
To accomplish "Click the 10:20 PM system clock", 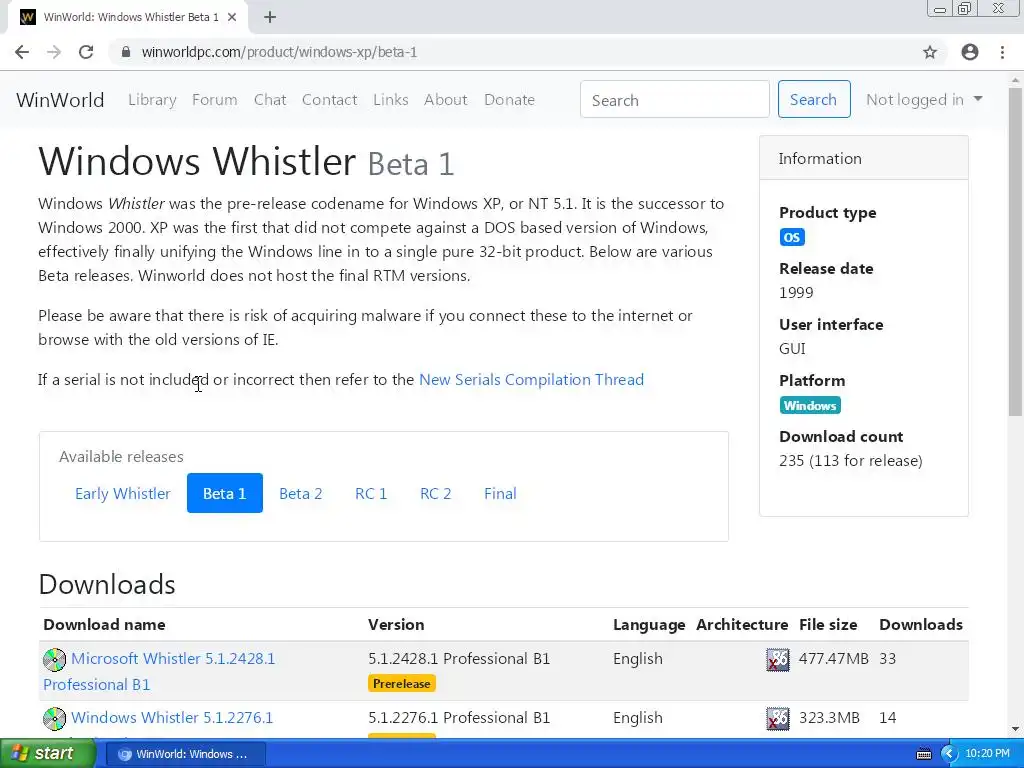I will pyautogui.click(x=987, y=754).
